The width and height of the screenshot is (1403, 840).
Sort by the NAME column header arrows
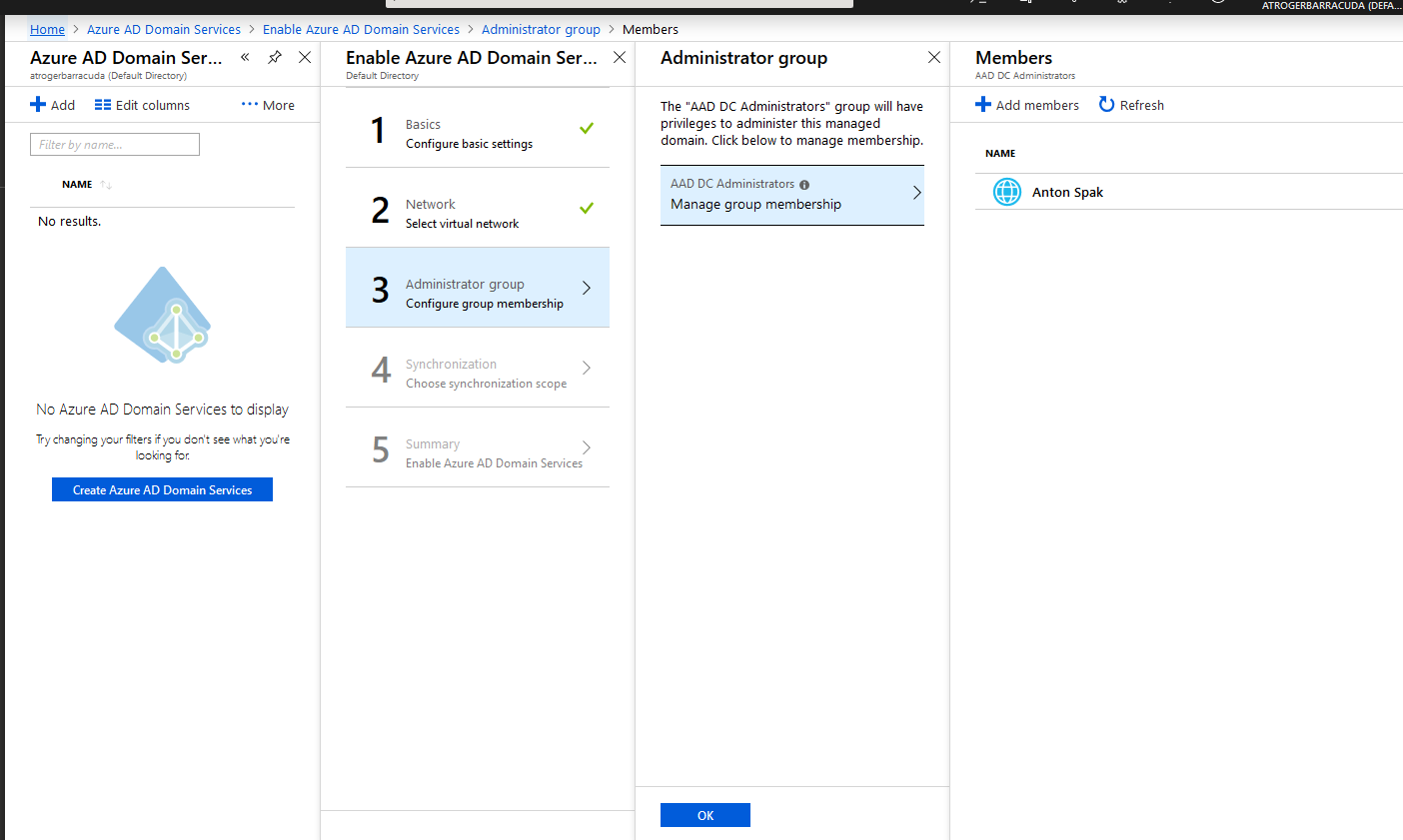coord(106,185)
